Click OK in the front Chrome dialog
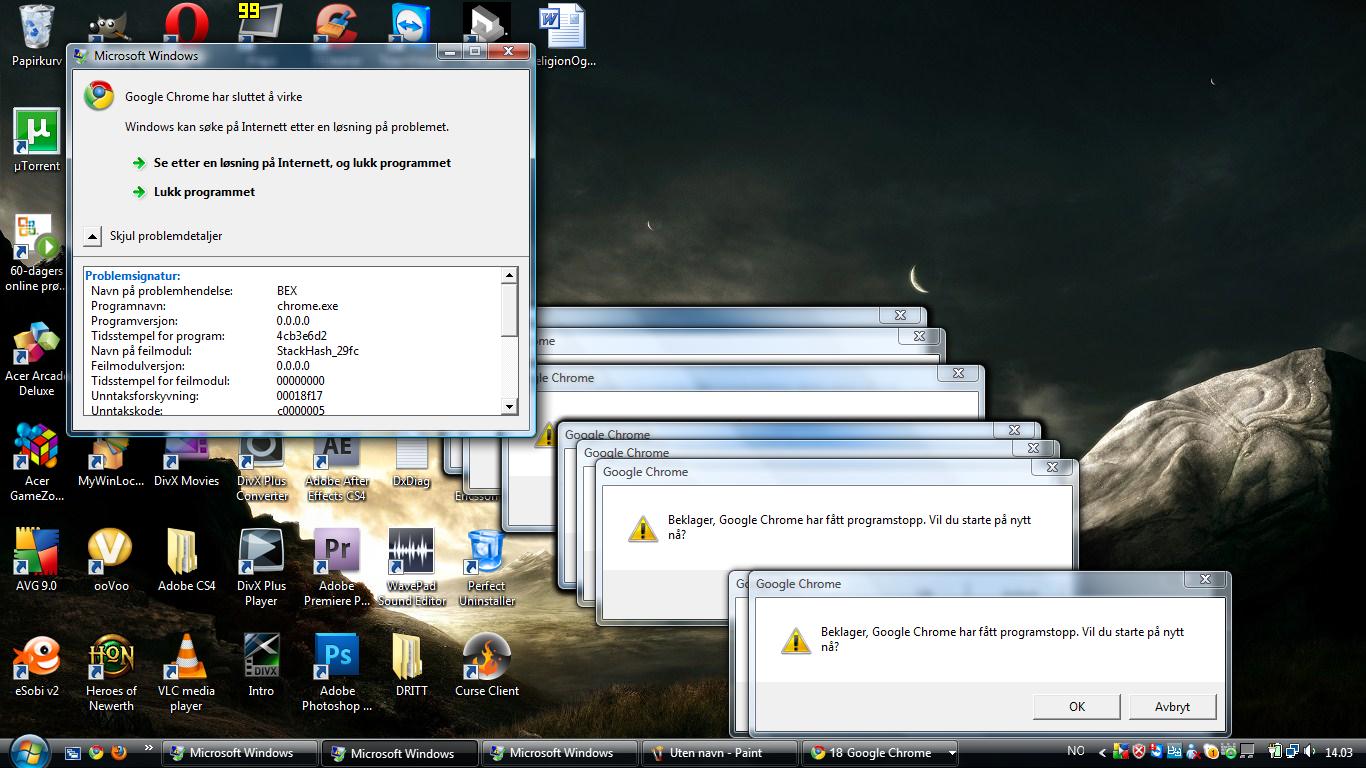The height and width of the screenshot is (768, 1366). (x=1077, y=706)
